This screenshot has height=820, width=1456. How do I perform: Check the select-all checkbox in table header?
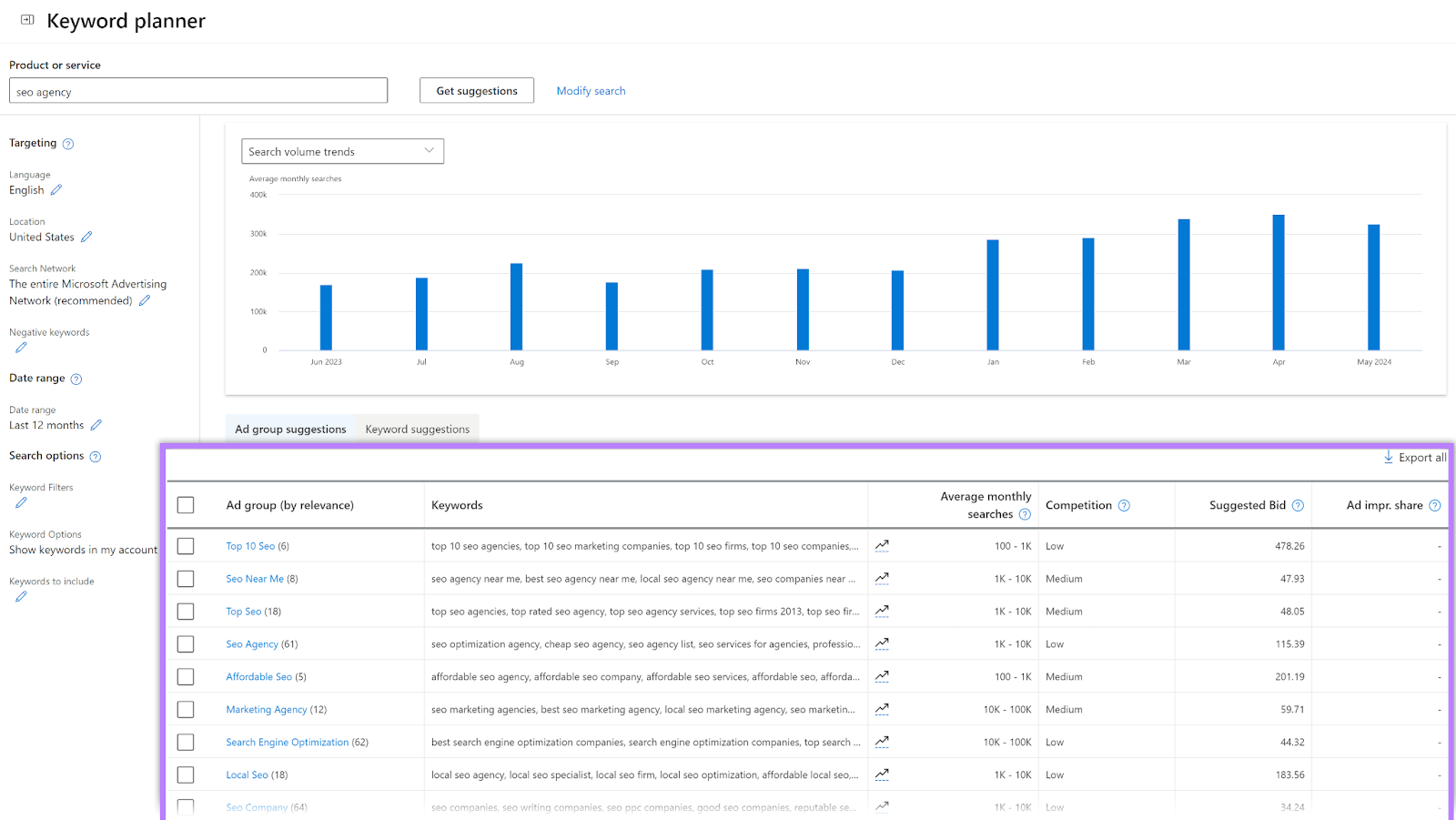[x=186, y=505]
